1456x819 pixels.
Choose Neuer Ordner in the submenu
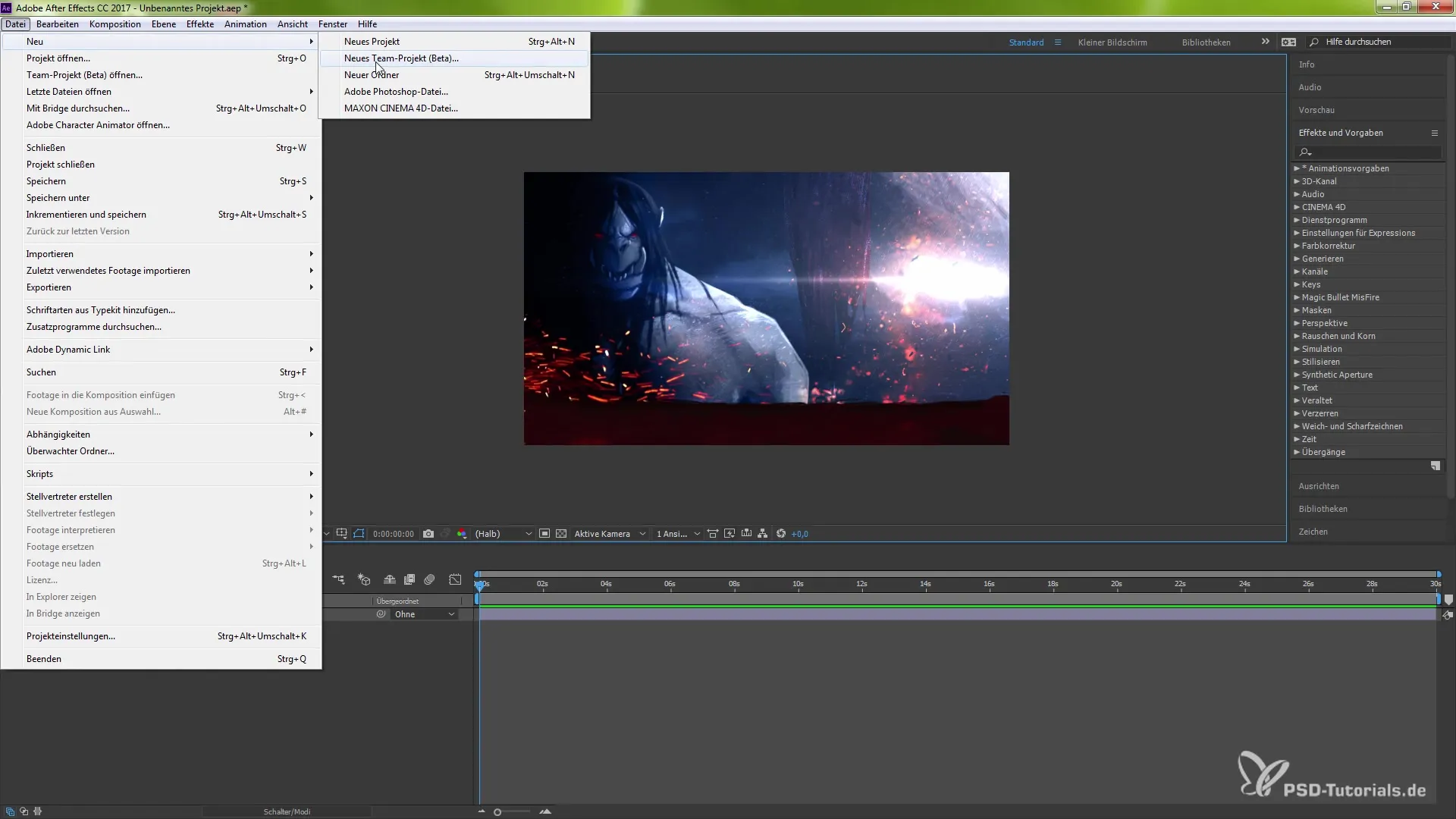(x=453, y=75)
